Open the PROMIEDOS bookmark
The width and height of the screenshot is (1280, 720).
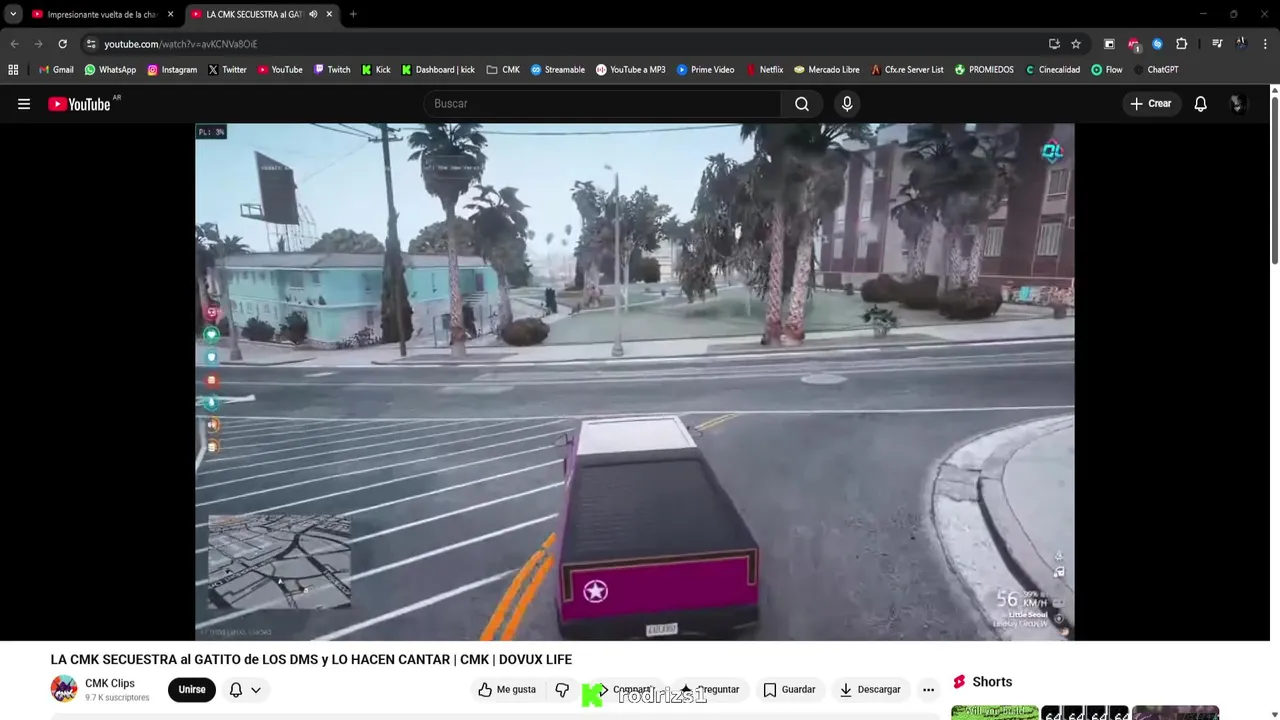coord(984,70)
